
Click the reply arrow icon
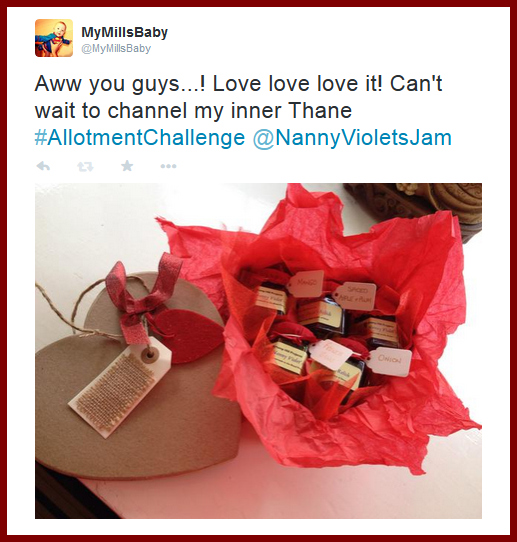(43, 167)
